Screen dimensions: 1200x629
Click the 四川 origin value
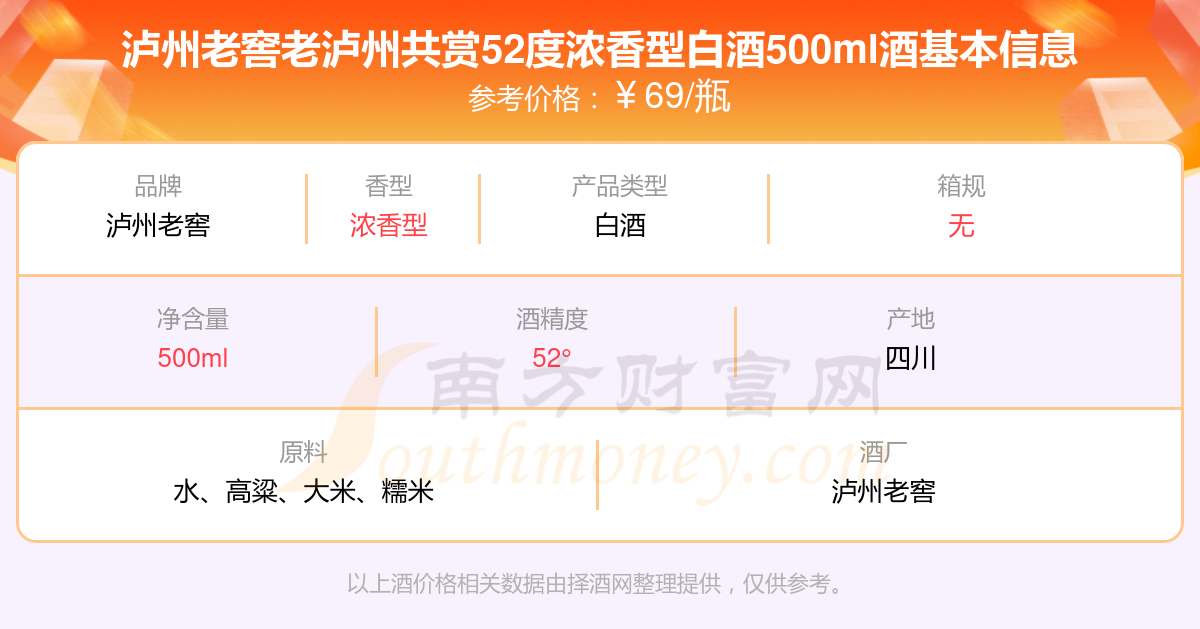coord(911,358)
